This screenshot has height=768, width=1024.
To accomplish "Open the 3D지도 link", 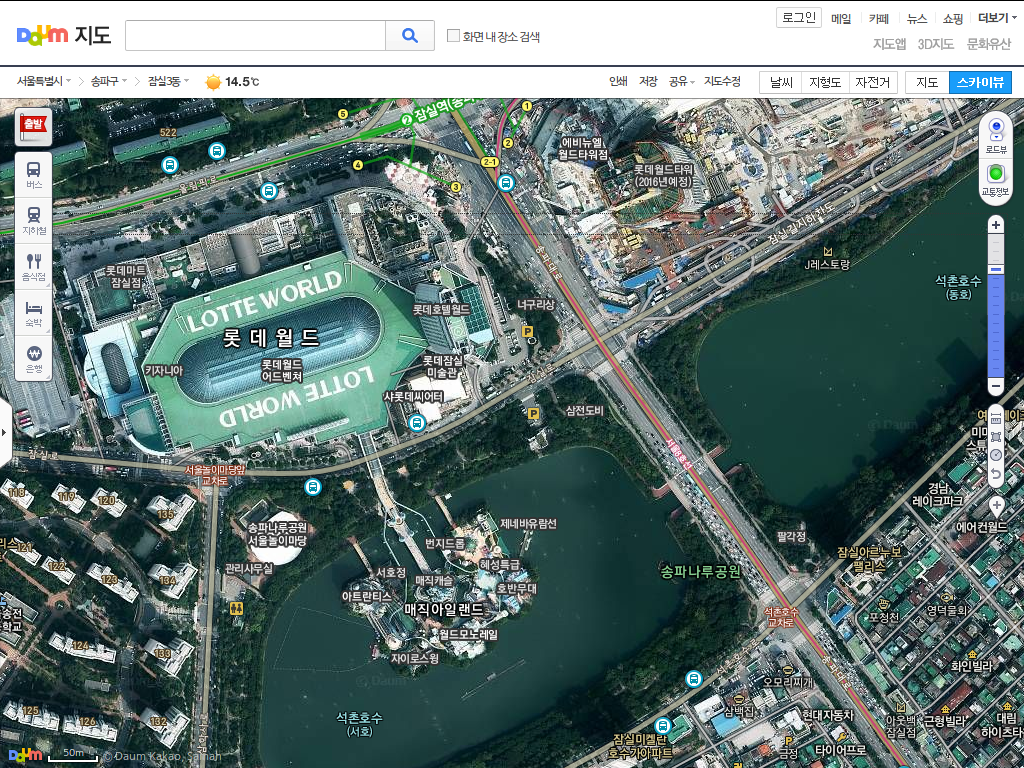I will click(936, 44).
